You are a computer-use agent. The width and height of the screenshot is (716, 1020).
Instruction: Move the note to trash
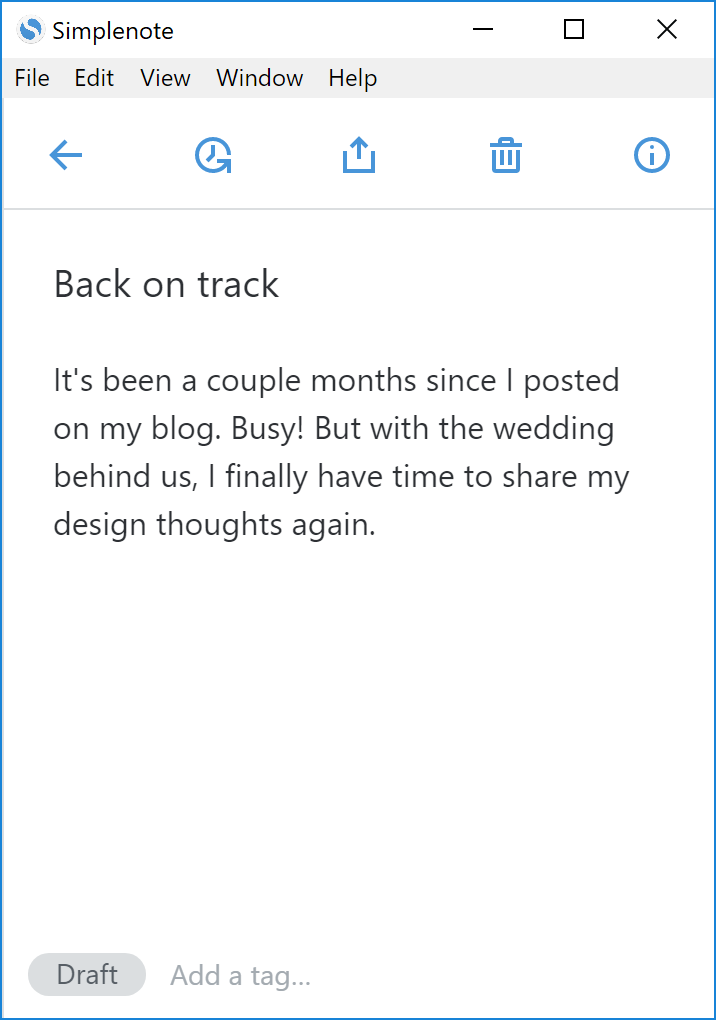tap(506, 156)
